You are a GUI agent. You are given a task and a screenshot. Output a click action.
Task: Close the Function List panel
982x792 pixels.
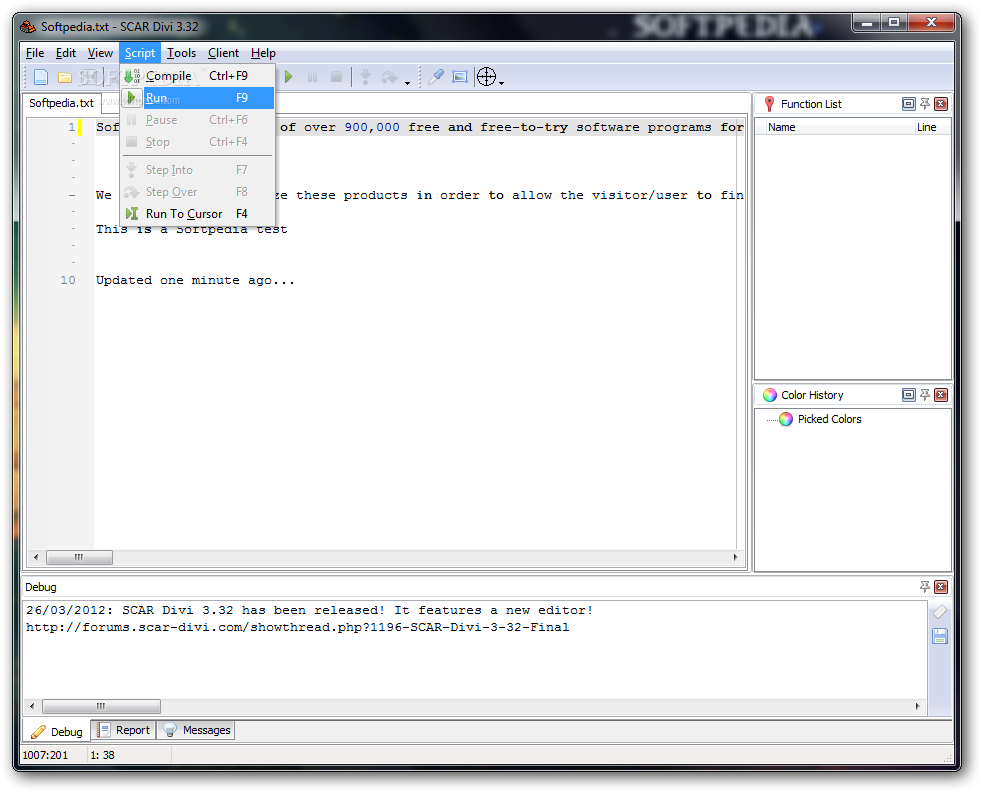click(941, 104)
